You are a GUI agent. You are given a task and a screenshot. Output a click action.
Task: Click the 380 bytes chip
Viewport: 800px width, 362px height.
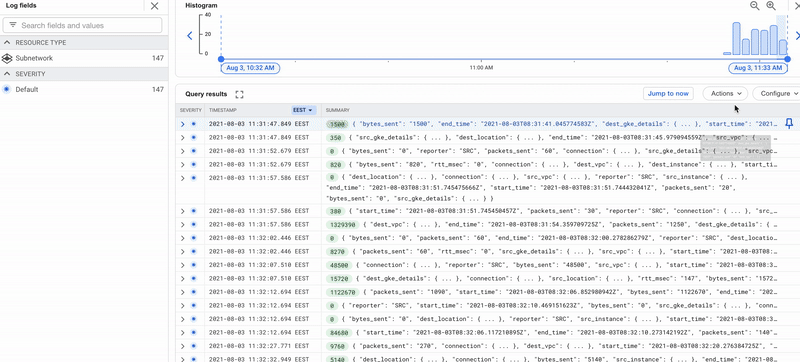(336, 211)
